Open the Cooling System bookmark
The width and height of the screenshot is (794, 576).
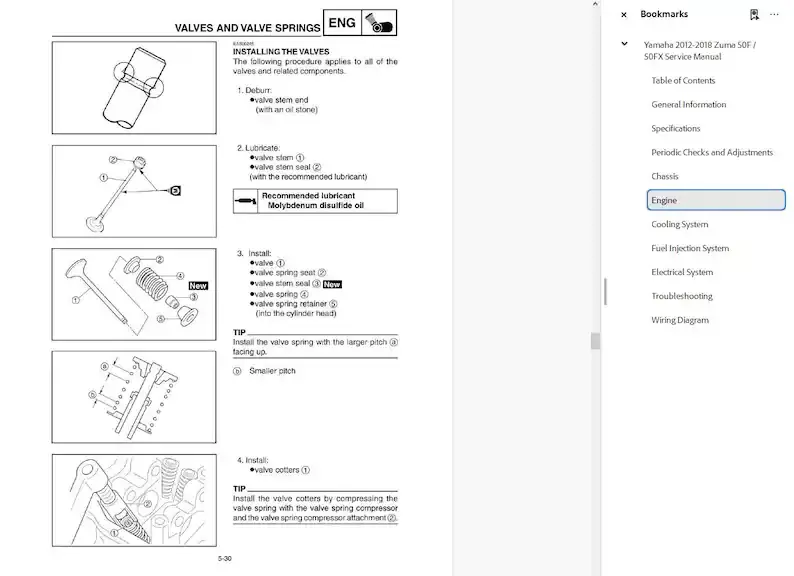[679, 224]
